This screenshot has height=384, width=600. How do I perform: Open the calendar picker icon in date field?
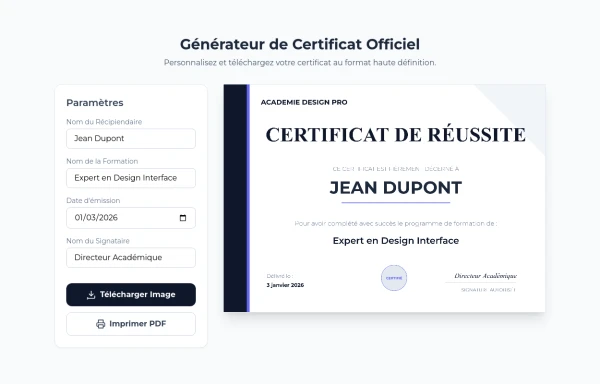click(183, 218)
